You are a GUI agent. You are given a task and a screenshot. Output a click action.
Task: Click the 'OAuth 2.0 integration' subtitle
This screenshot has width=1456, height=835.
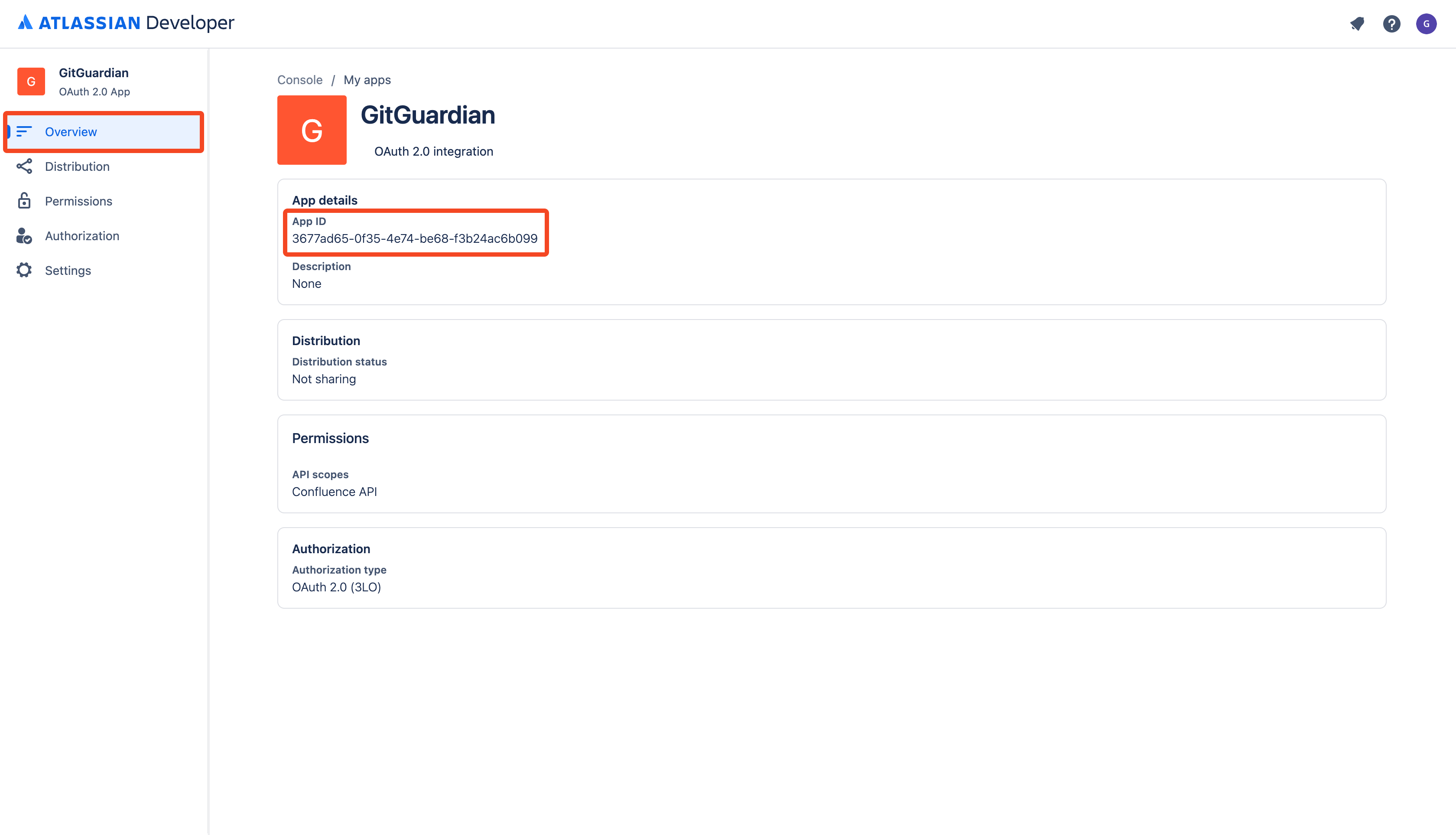pyautogui.click(x=433, y=151)
